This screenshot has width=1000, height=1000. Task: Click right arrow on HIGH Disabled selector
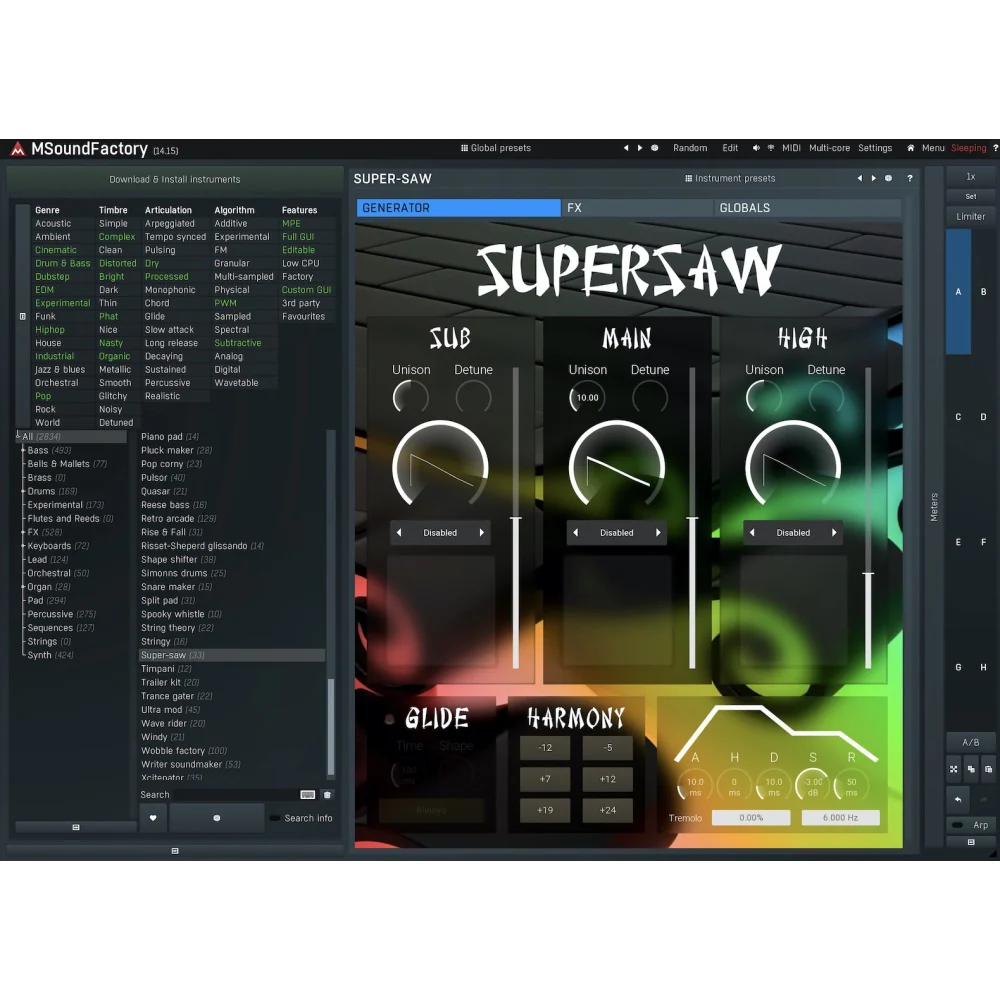click(834, 533)
